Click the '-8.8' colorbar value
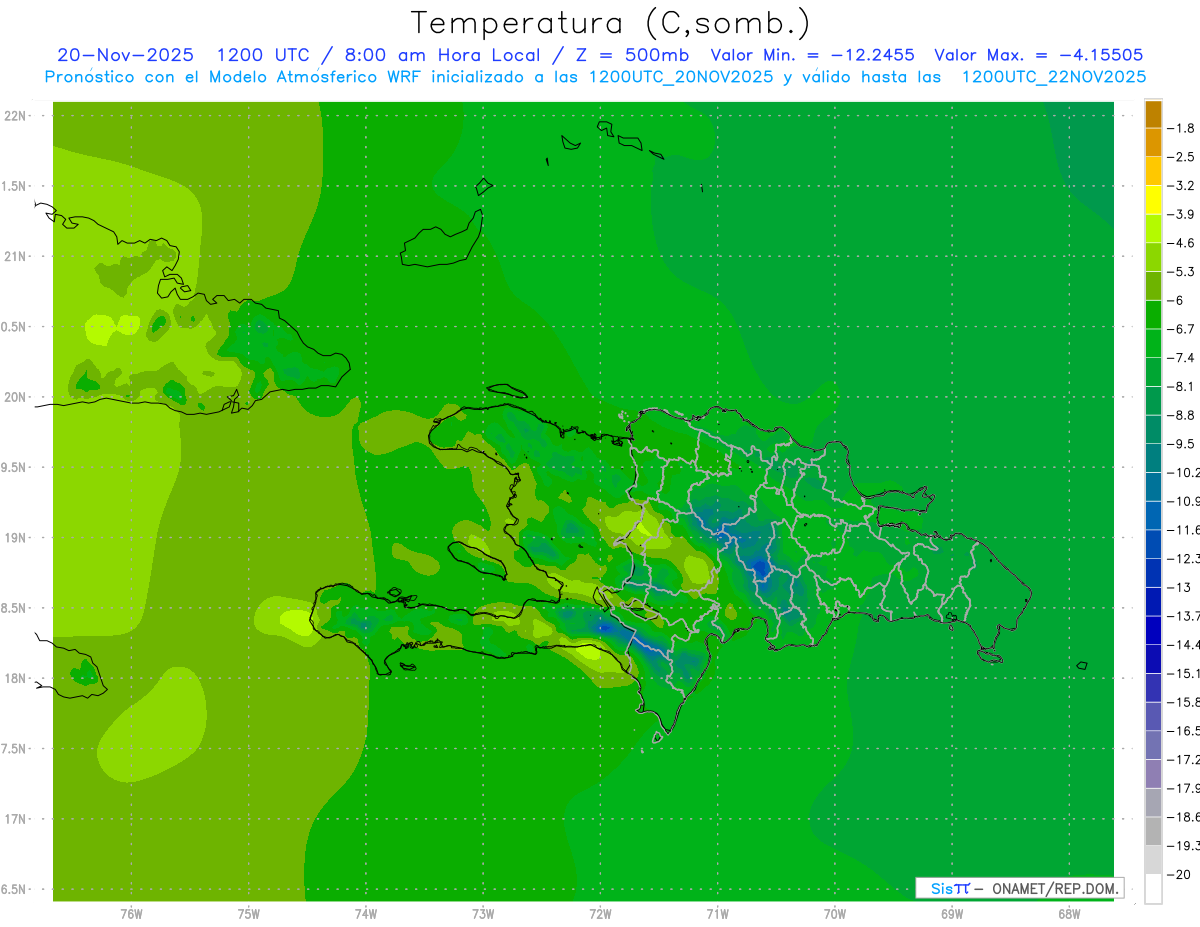1200x927 pixels. click(1181, 415)
